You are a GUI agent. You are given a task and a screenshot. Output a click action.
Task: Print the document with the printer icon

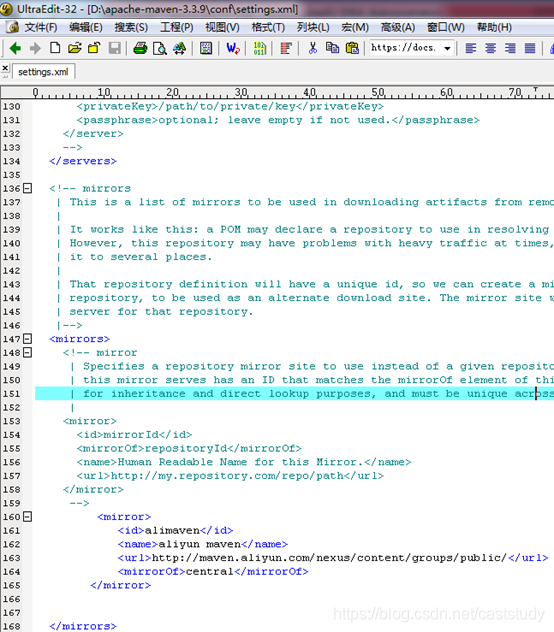coord(140,49)
